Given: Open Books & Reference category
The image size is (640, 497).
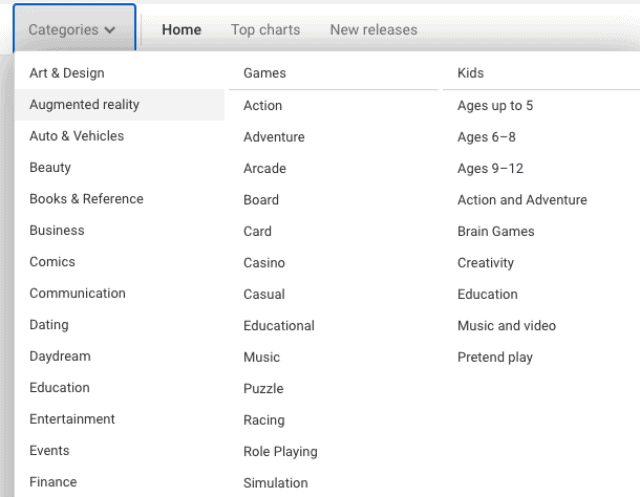Looking at the screenshot, I should pos(87,199).
